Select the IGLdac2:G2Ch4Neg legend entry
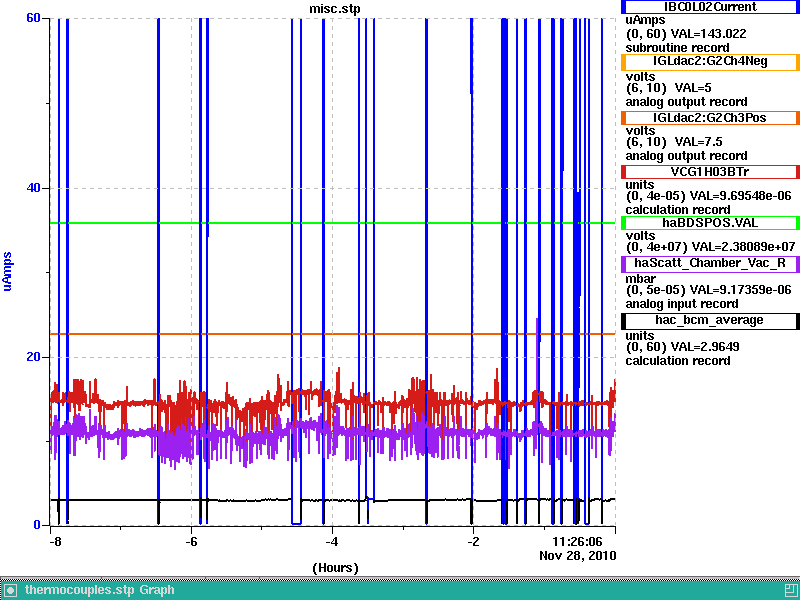800x600 pixels. (710, 62)
